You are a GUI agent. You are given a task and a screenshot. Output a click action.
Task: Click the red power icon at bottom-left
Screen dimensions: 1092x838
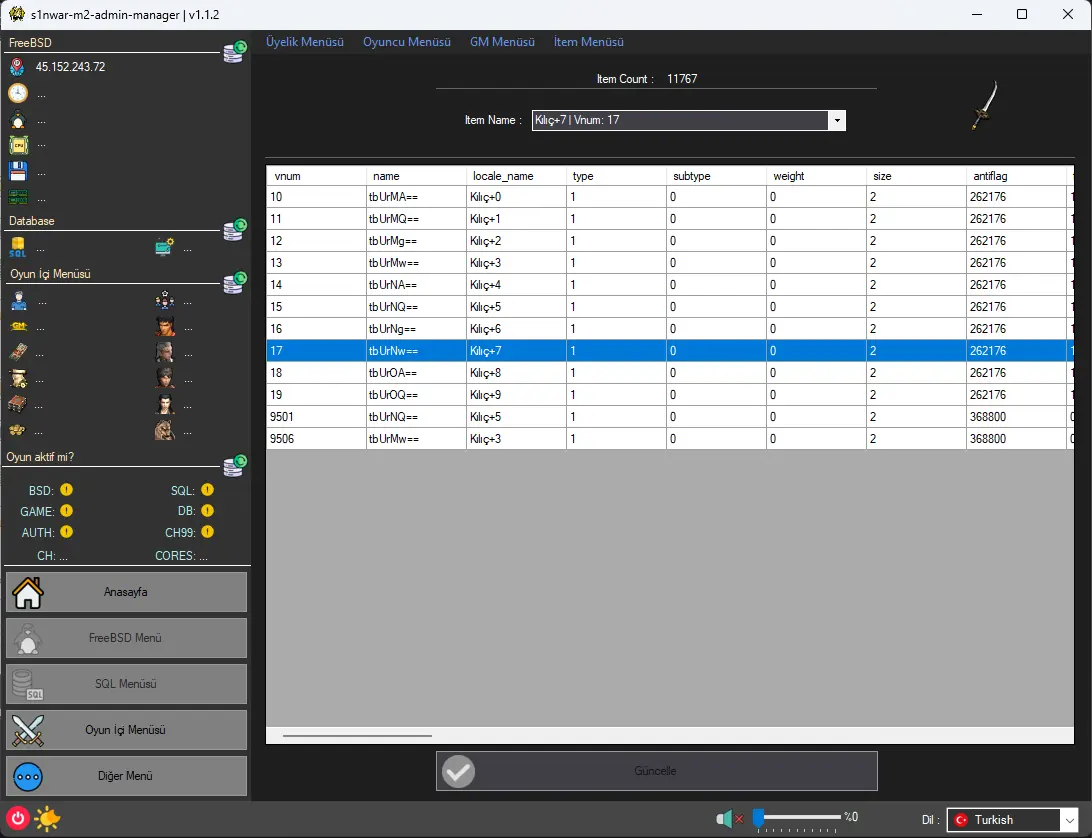pyautogui.click(x=17, y=818)
